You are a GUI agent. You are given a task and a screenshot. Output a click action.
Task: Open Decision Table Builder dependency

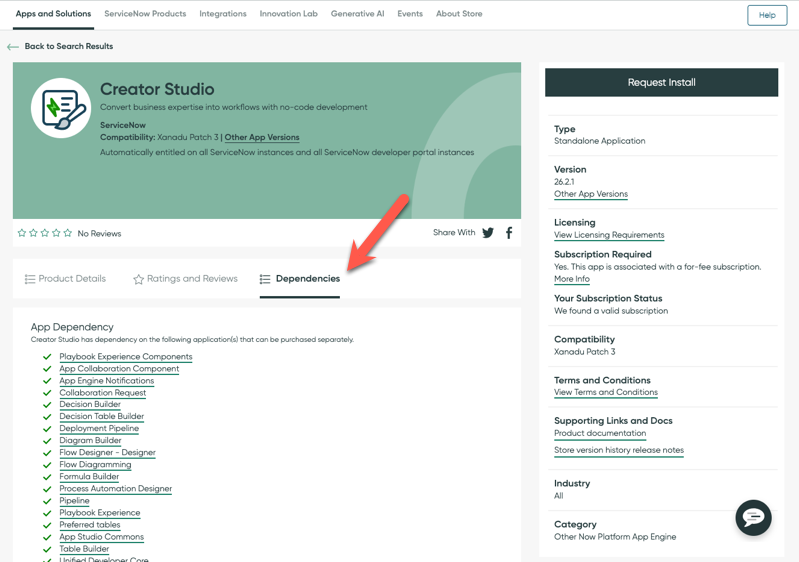pyautogui.click(x=101, y=416)
